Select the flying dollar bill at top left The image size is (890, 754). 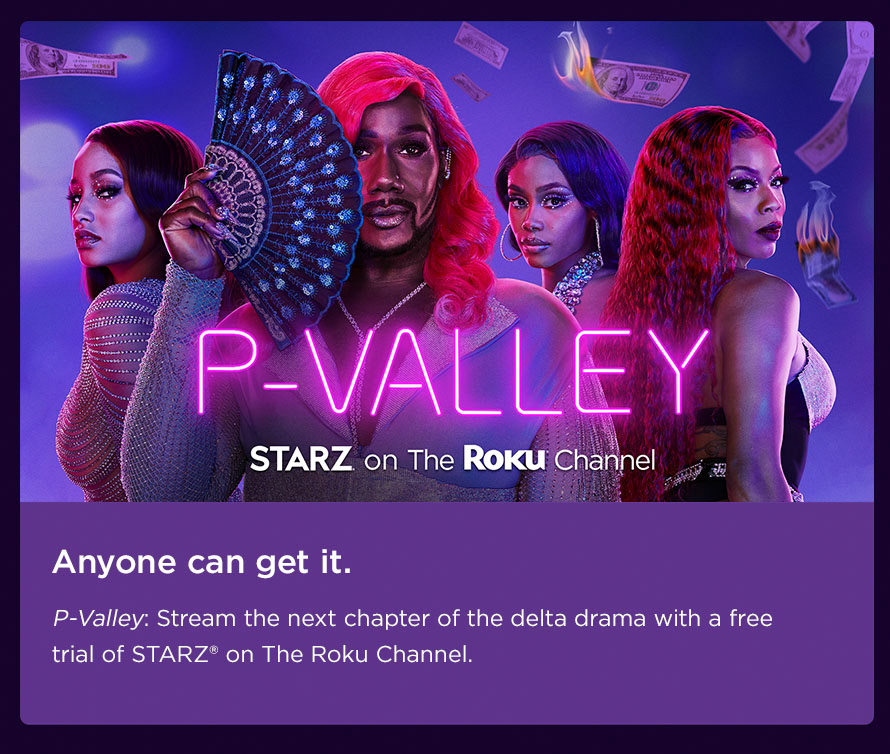pyautogui.click(x=69, y=60)
